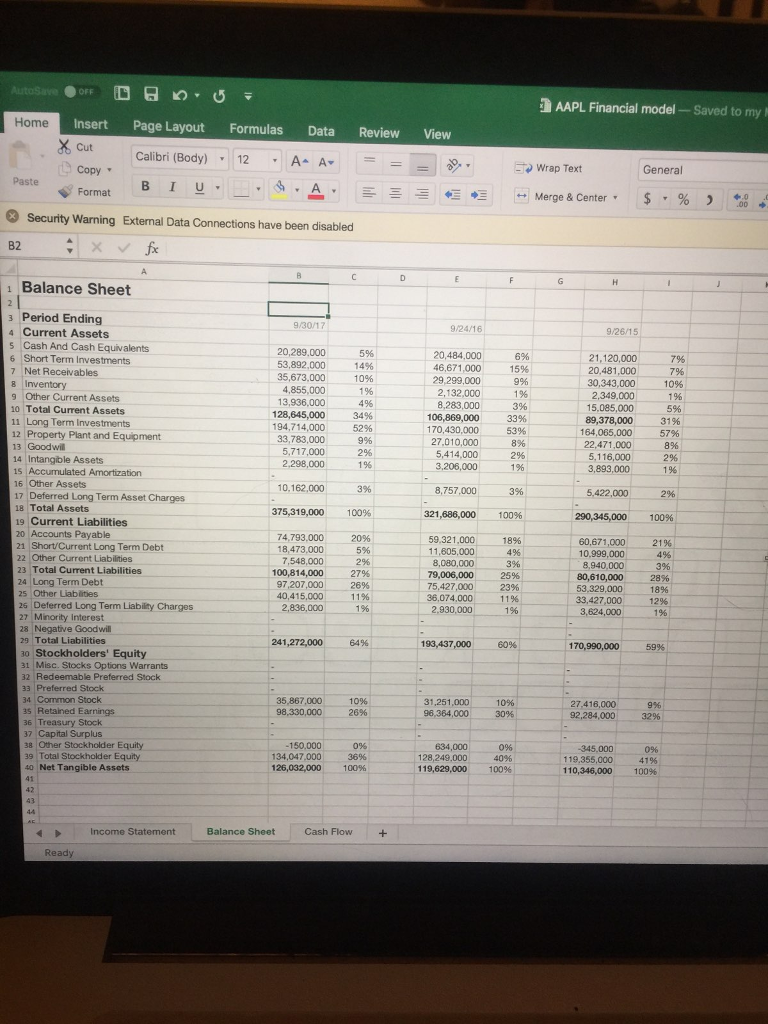Image resolution: width=768 pixels, height=1024 pixels.
Task: Decrease font size with A-down icon
Action: click(326, 161)
